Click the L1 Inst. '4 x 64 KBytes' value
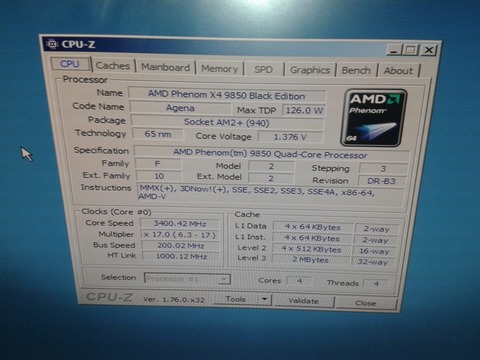 coord(312,238)
